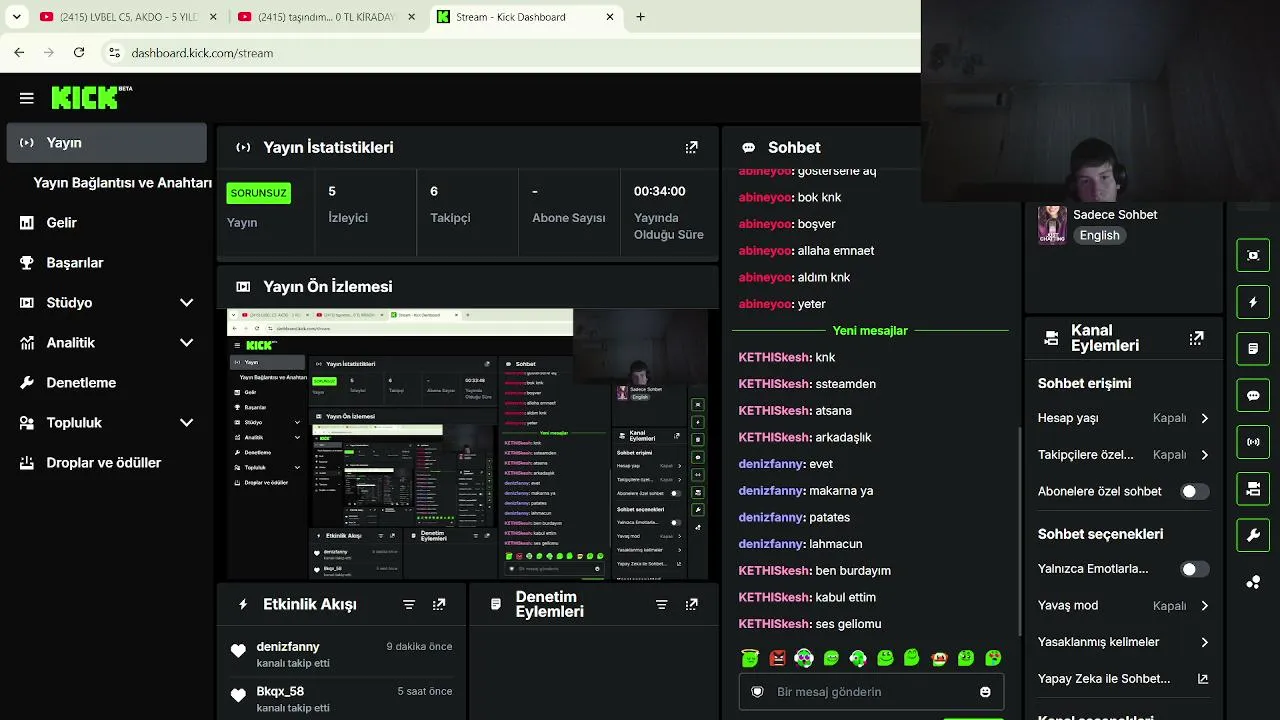This screenshot has height=720, width=1280.
Task: Open a new browser tab
Action: click(x=640, y=17)
